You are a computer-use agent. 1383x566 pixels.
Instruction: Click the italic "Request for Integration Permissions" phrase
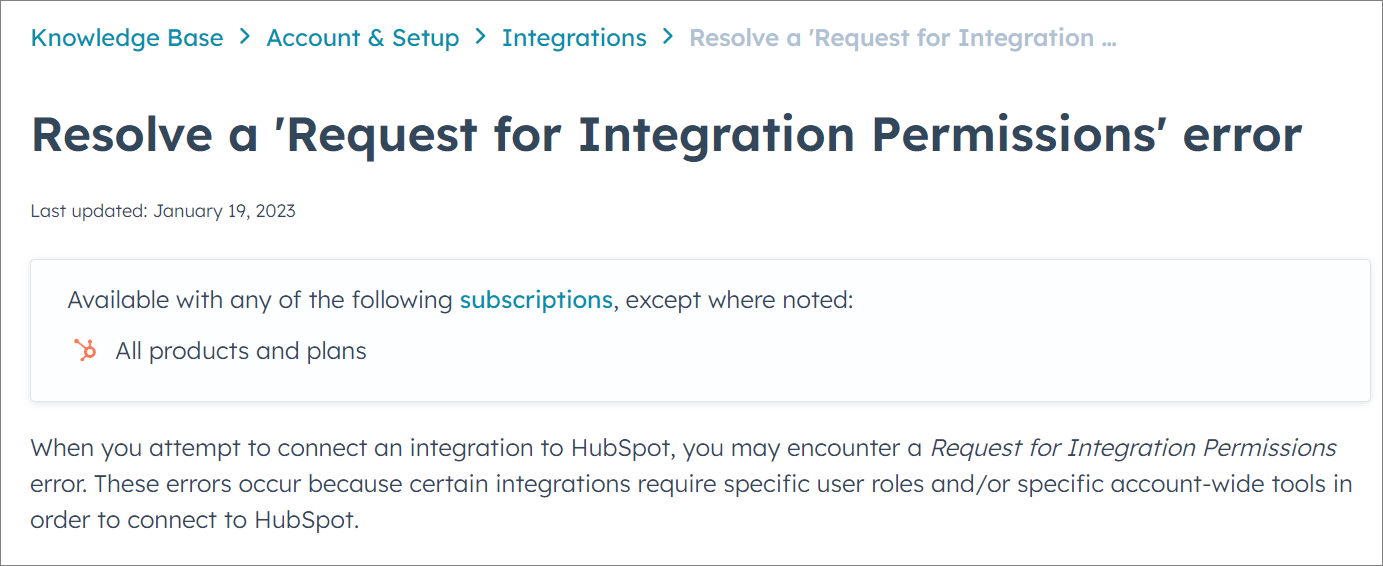point(1133,447)
